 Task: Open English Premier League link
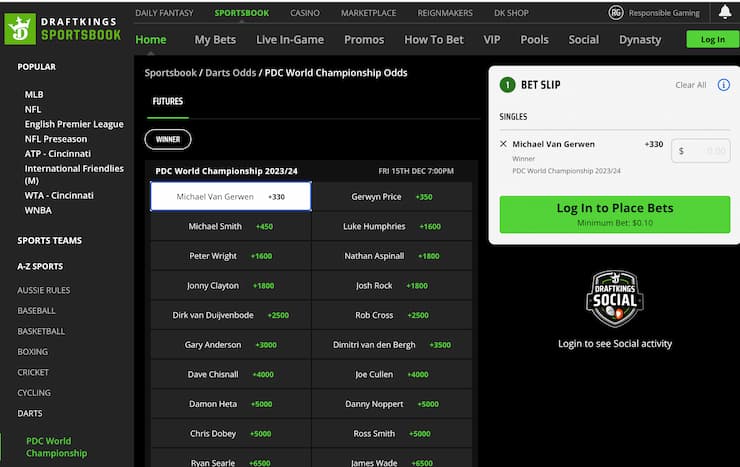[x=74, y=124]
